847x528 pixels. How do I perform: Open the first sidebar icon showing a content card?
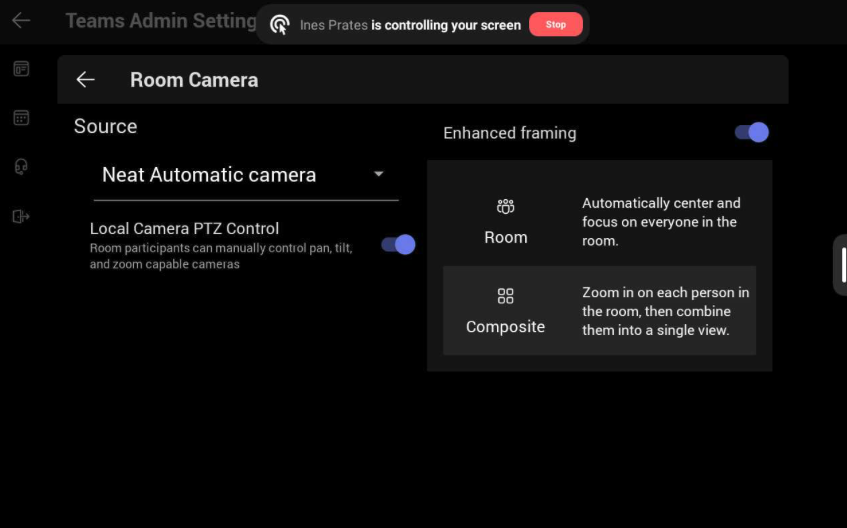(21, 69)
